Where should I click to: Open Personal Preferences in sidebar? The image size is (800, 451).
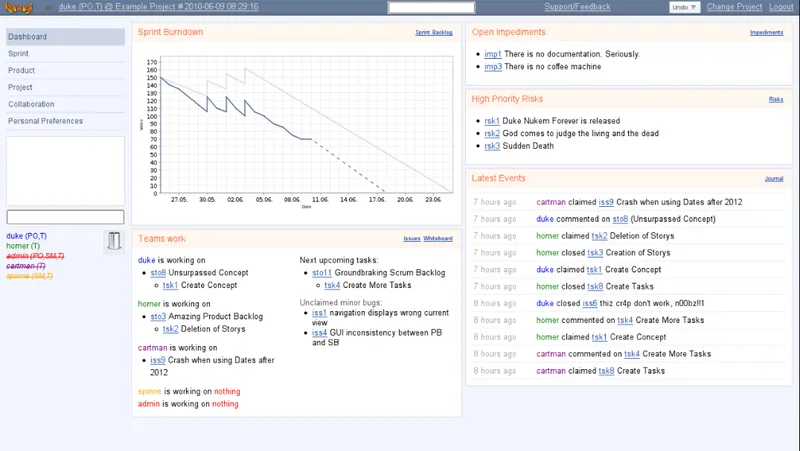point(45,121)
